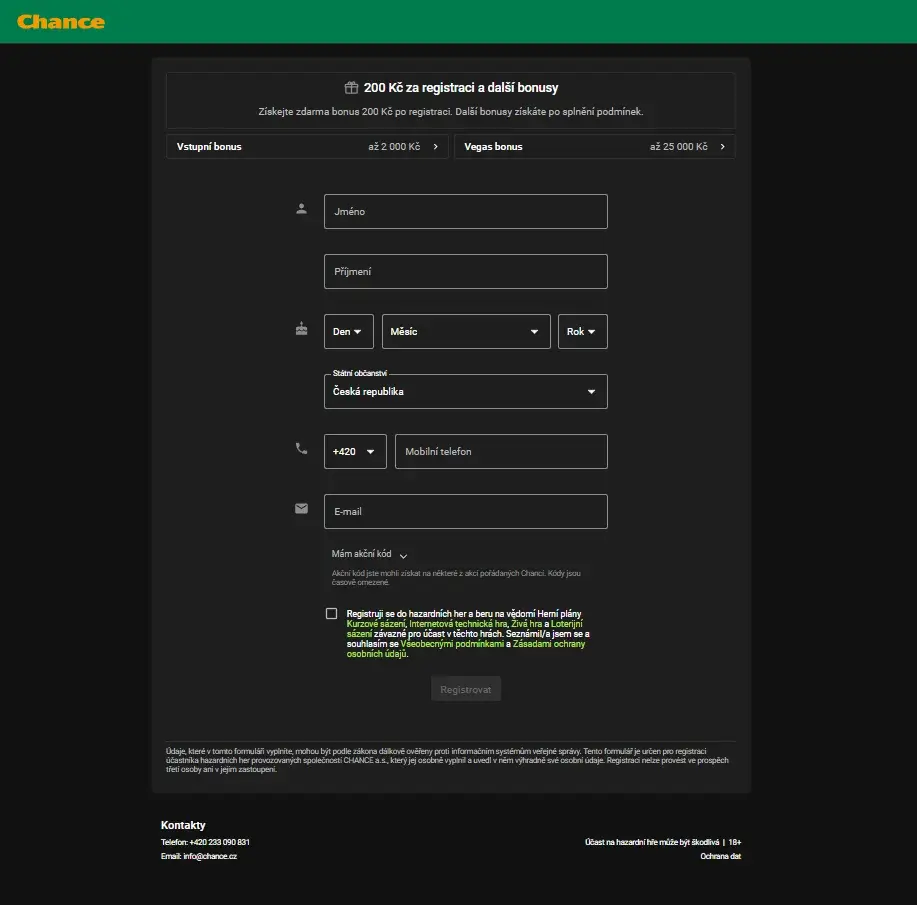Focus the Příjmení input field
917x905 pixels.
tap(466, 271)
